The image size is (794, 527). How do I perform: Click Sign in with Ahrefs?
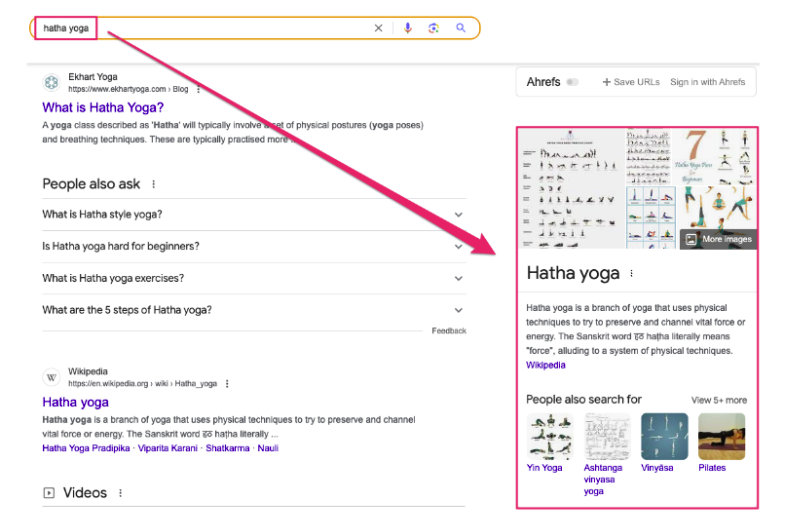[707, 82]
